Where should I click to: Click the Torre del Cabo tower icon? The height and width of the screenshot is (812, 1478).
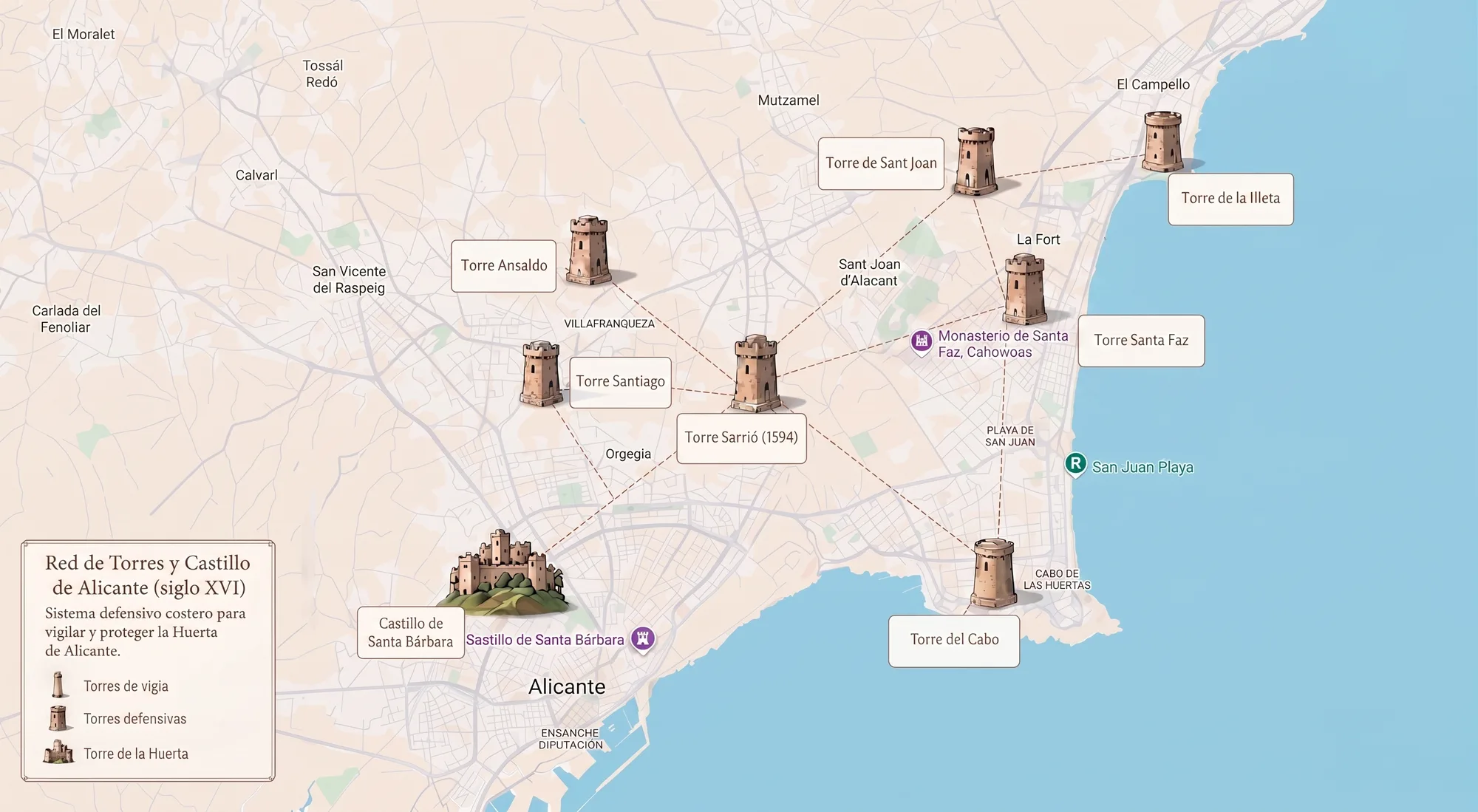point(993,573)
